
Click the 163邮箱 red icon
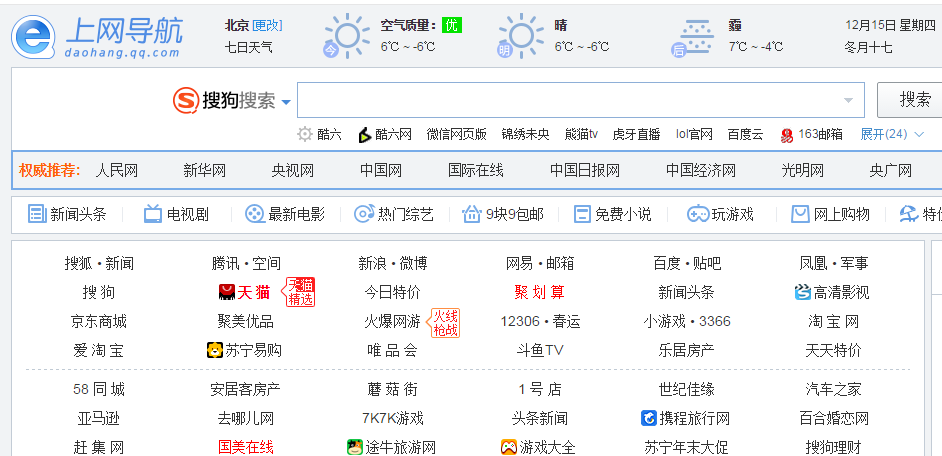tap(786, 135)
